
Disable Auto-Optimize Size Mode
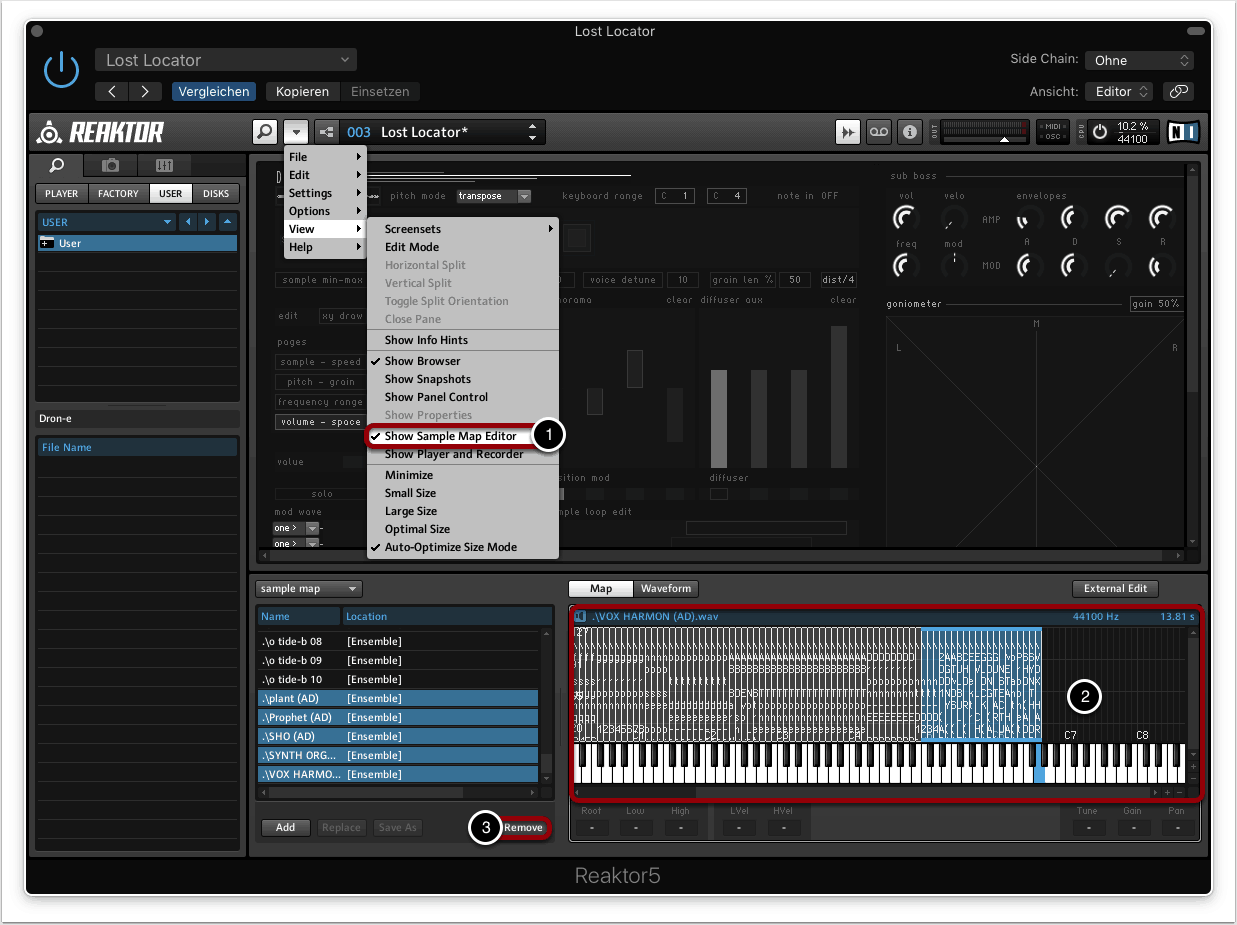(x=450, y=547)
